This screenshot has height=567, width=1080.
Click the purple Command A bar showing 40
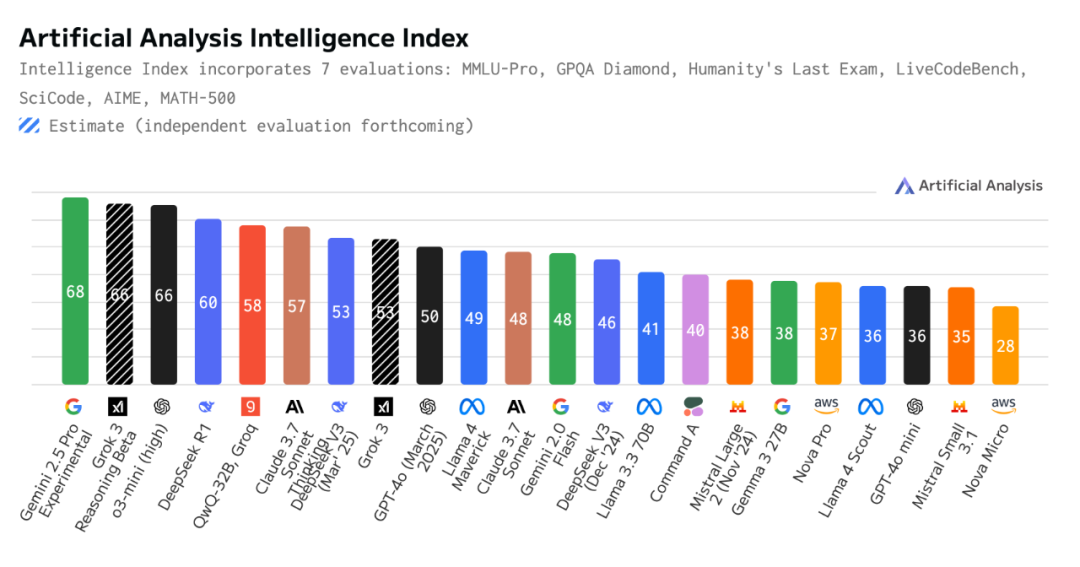coord(695,329)
